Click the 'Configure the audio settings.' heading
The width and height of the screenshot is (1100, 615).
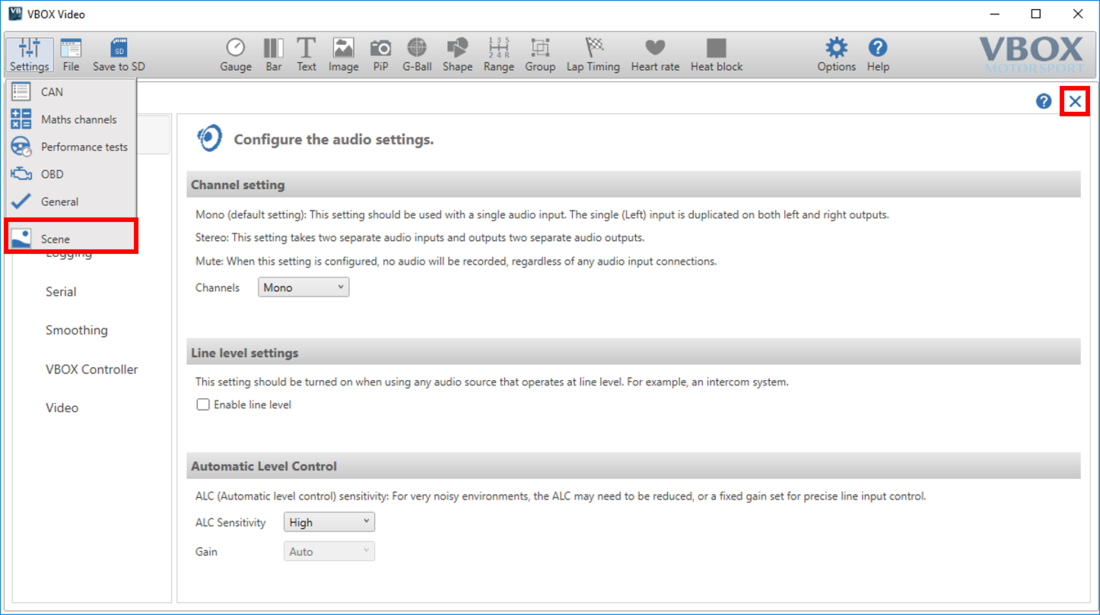pyautogui.click(x=334, y=140)
